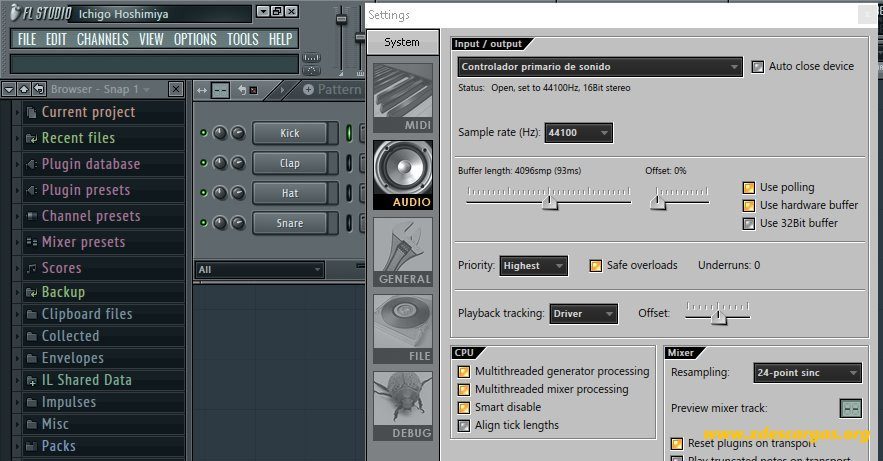Toggle the Snare channel mute LED
Viewport: 883px width, 461px height.
coord(203,222)
